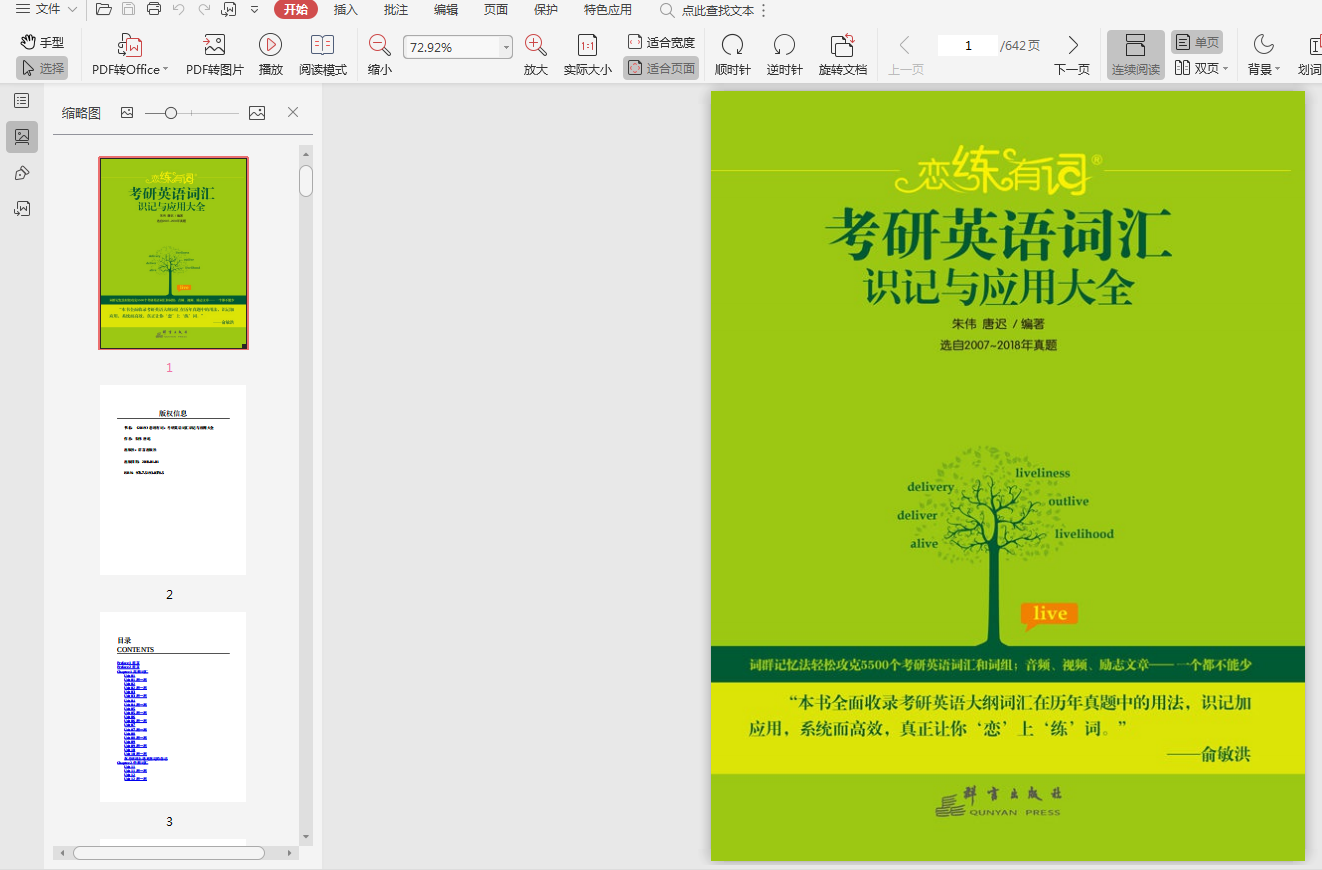
Task: Click the PDF转图片 icon
Action: click(214, 46)
